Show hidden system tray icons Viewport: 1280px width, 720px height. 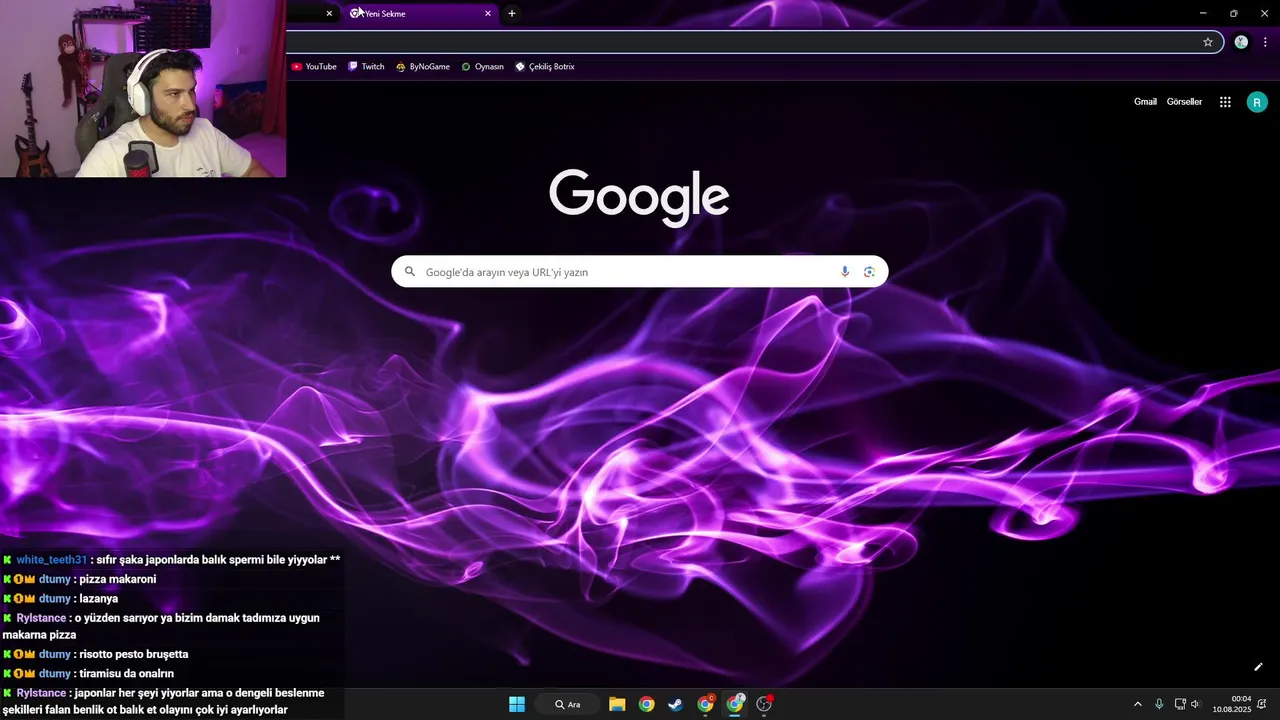tap(1137, 704)
